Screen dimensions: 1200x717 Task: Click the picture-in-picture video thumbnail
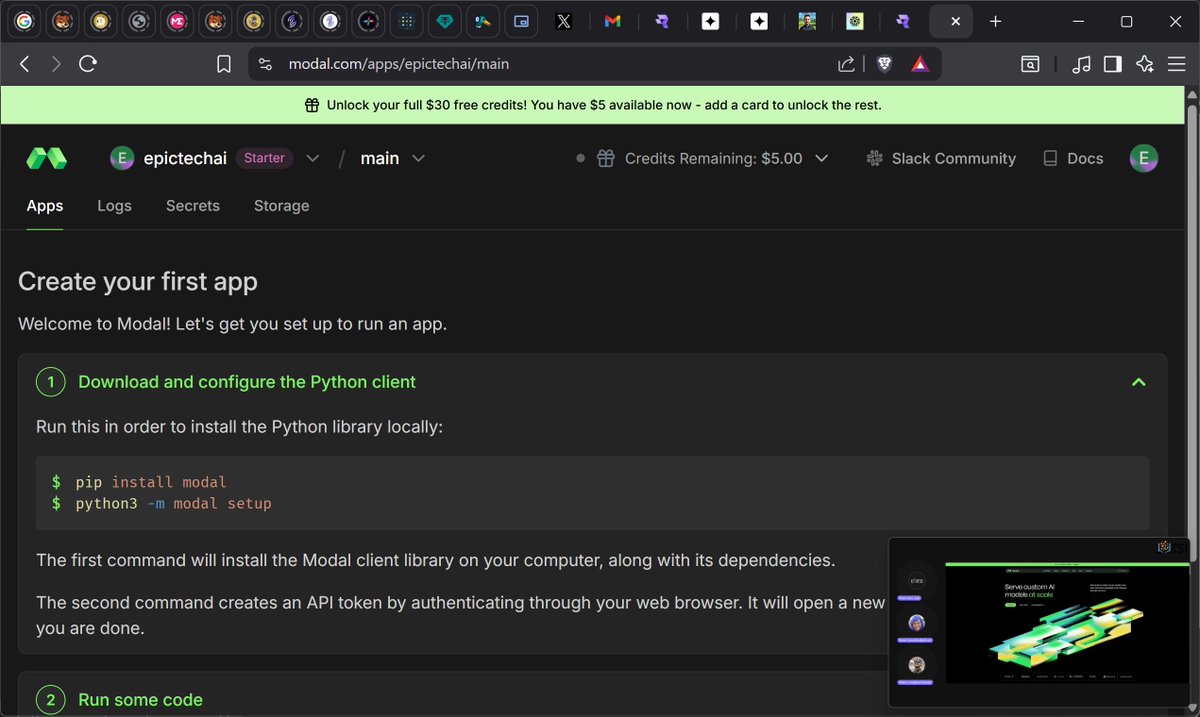1038,622
